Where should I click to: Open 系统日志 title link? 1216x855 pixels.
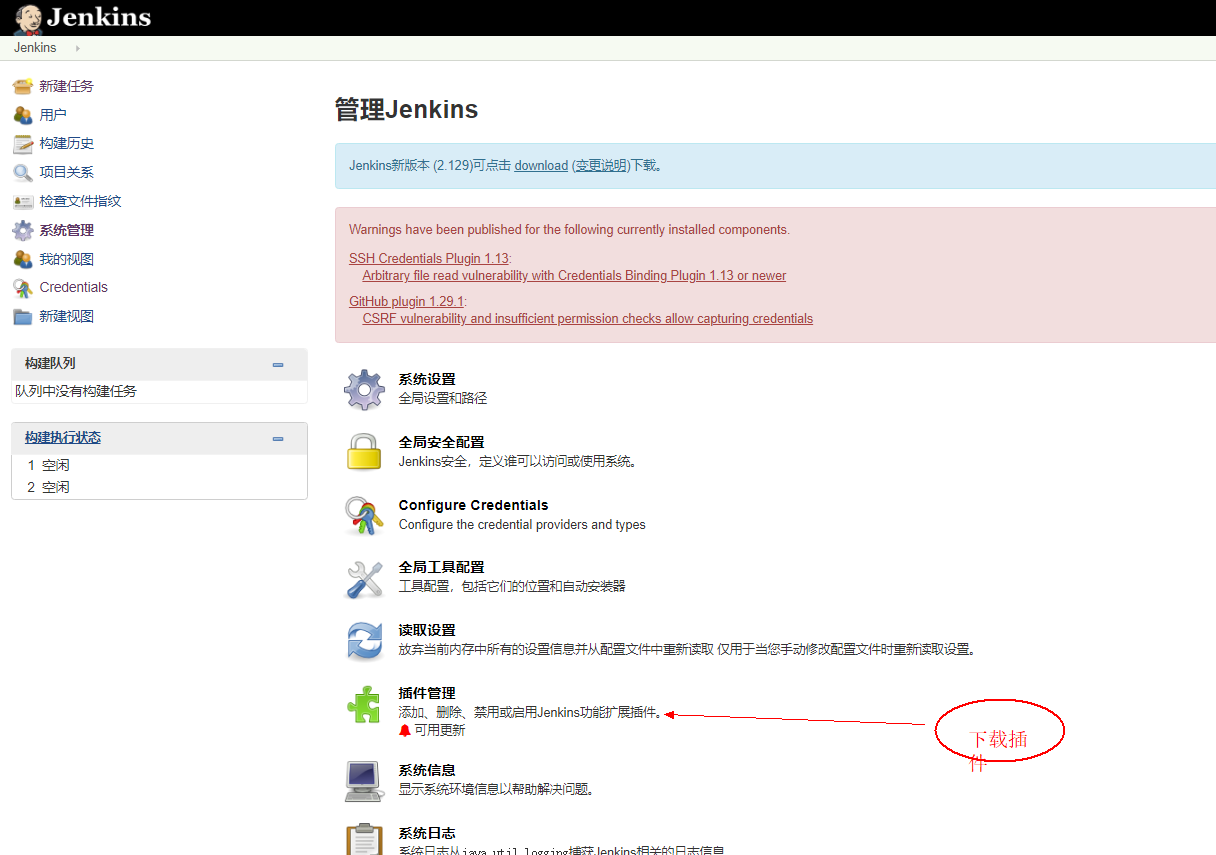pos(427,834)
